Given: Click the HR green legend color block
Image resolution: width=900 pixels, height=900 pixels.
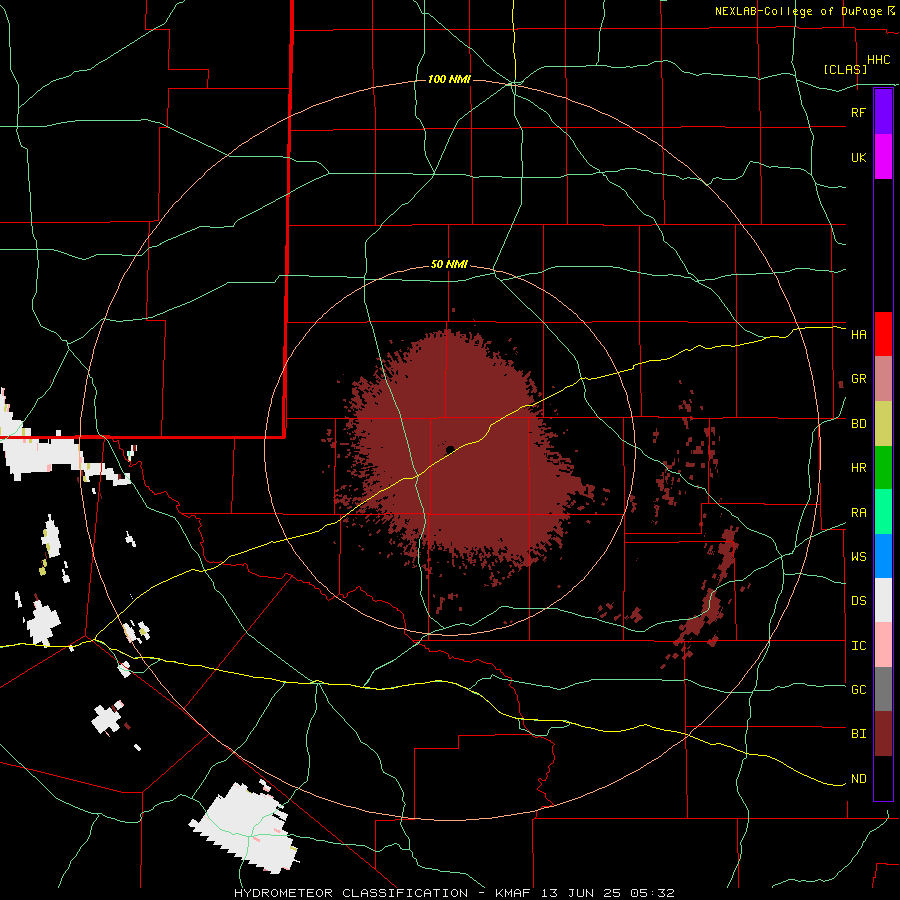Looking at the screenshot, I should click(x=883, y=468).
